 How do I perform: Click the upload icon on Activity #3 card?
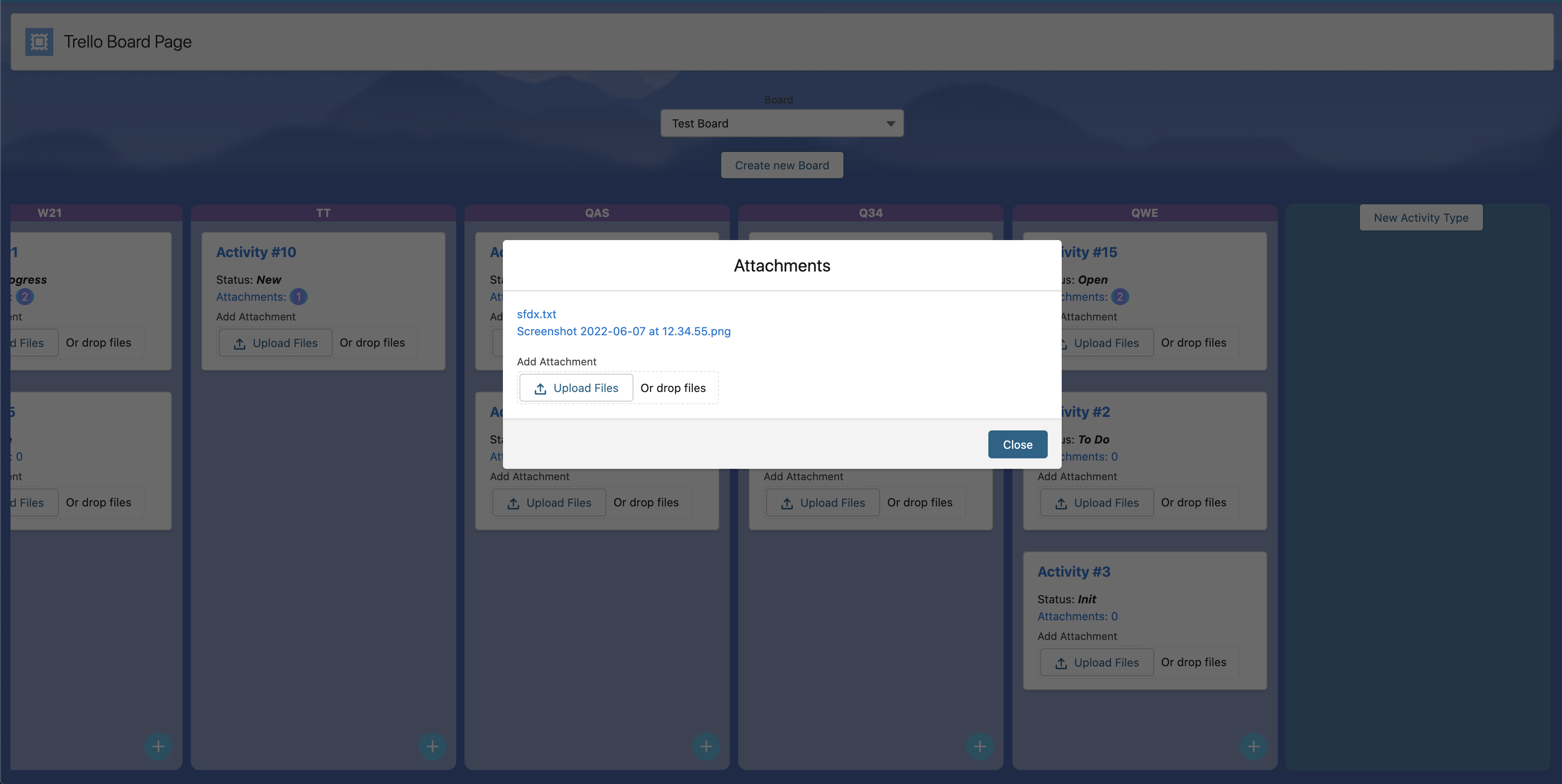click(1061, 661)
